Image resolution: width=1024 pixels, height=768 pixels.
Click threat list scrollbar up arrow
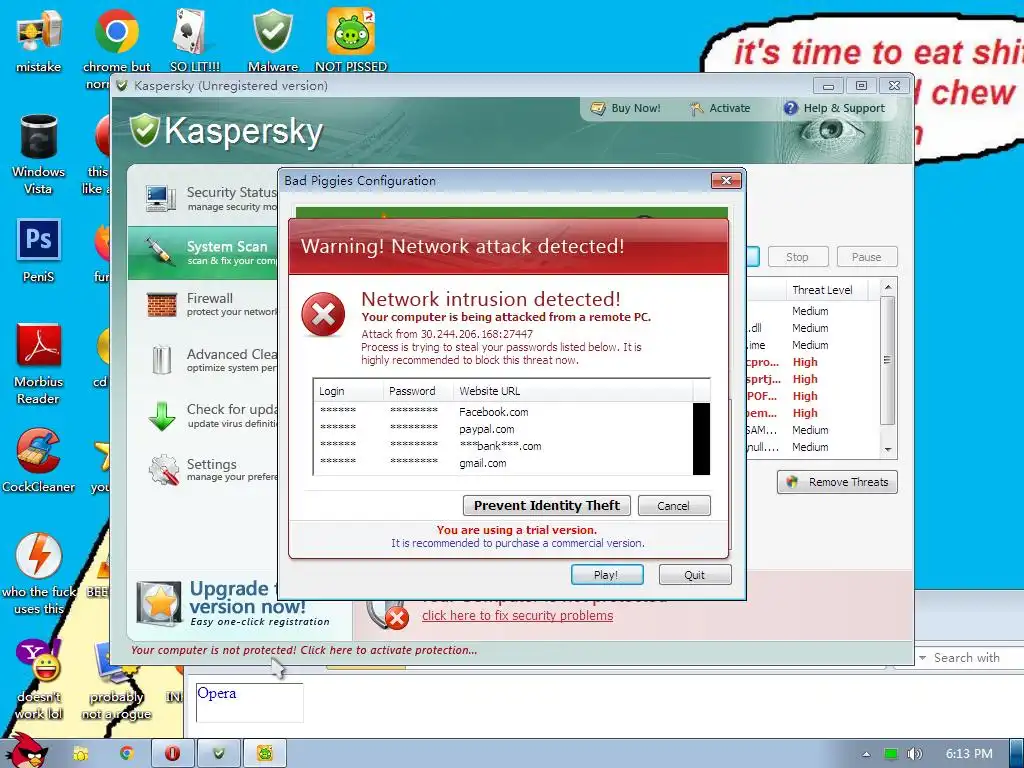coord(888,287)
